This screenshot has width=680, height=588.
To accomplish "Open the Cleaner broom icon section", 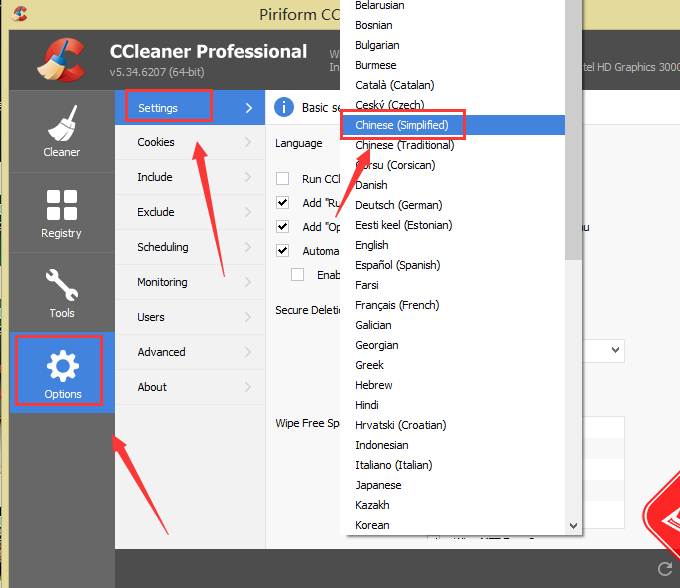I will click(x=61, y=131).
